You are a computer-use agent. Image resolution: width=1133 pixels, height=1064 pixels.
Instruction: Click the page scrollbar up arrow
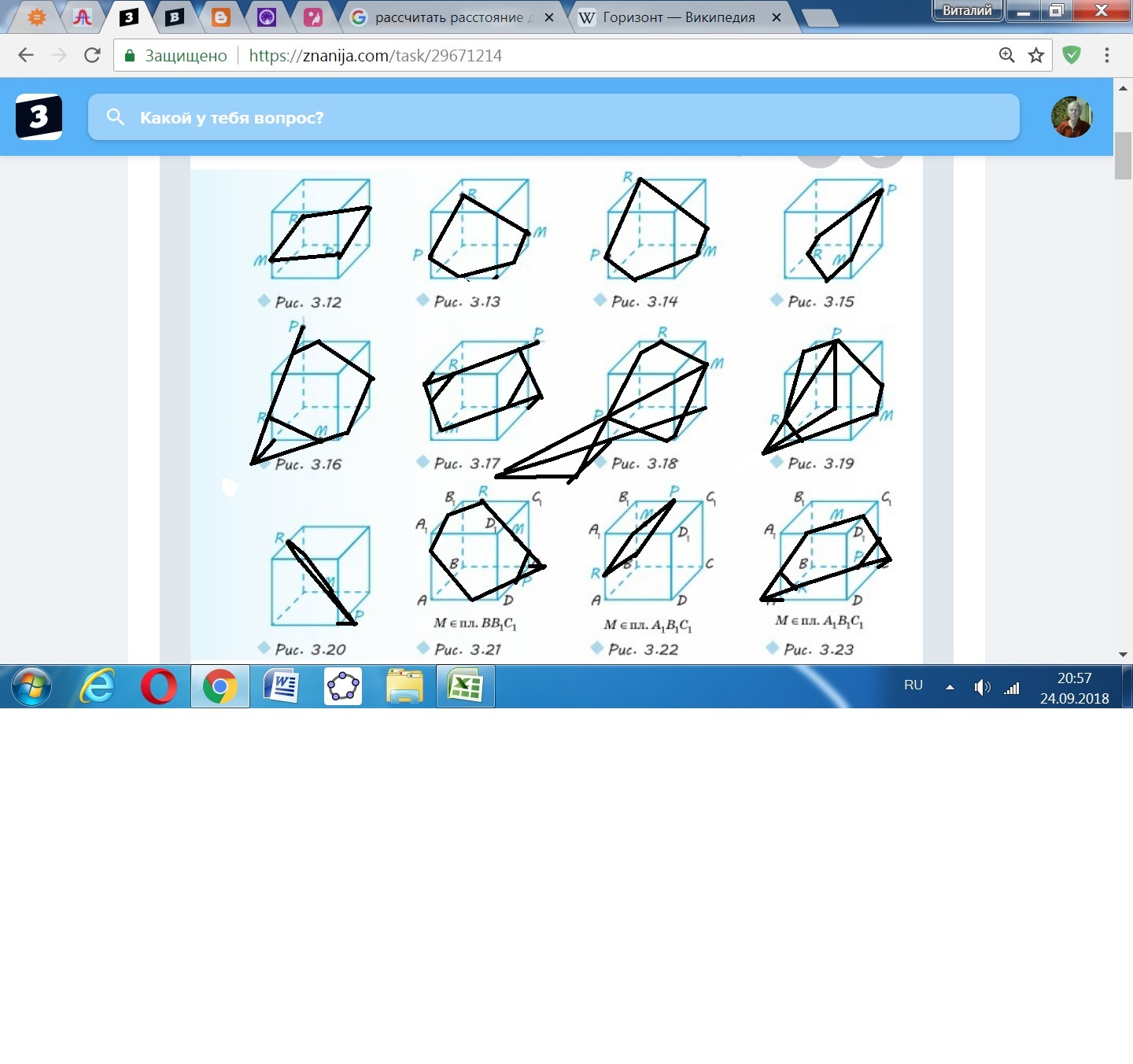pyautogui.click(x=1123, y=87)
